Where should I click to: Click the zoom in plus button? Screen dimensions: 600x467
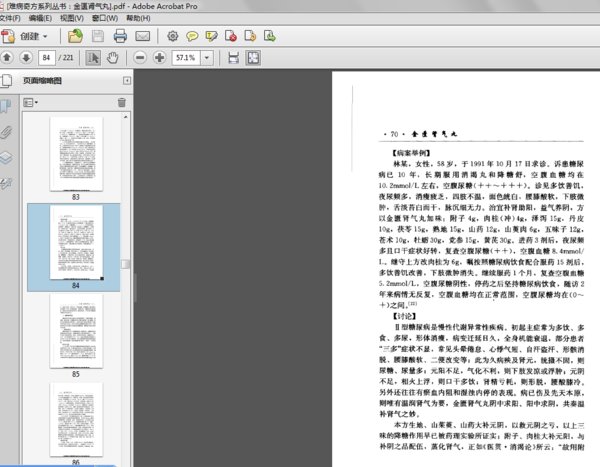pyautogui.click(x=160, y=58)
